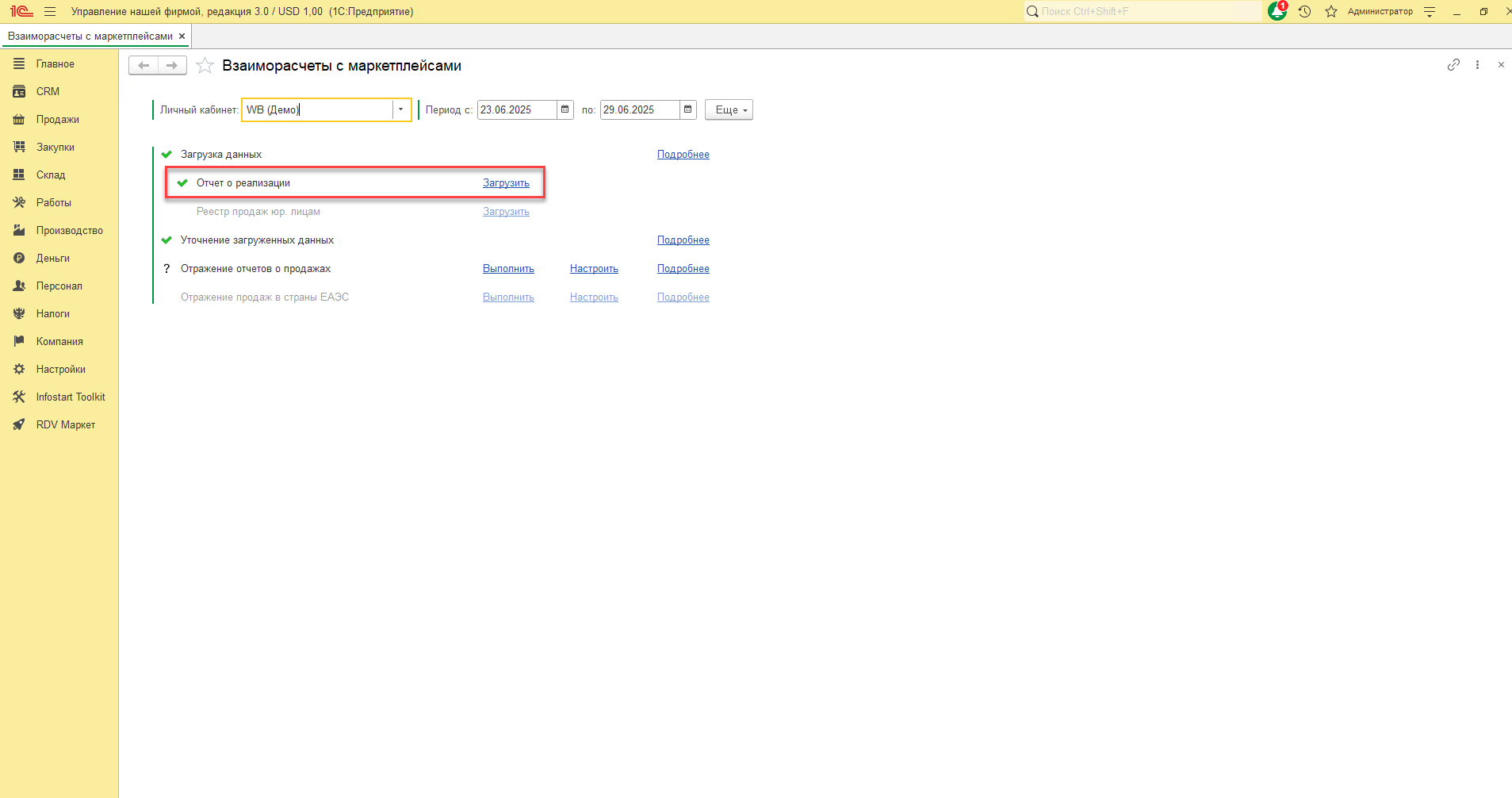
Task: Click Настроить for Отражение продаж в страны ЕАЭС
Action: click(594, 297)
